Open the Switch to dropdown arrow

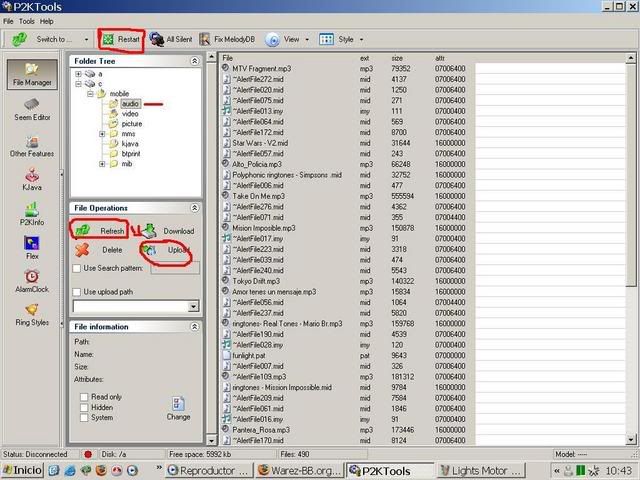click(x=86, y=40)
